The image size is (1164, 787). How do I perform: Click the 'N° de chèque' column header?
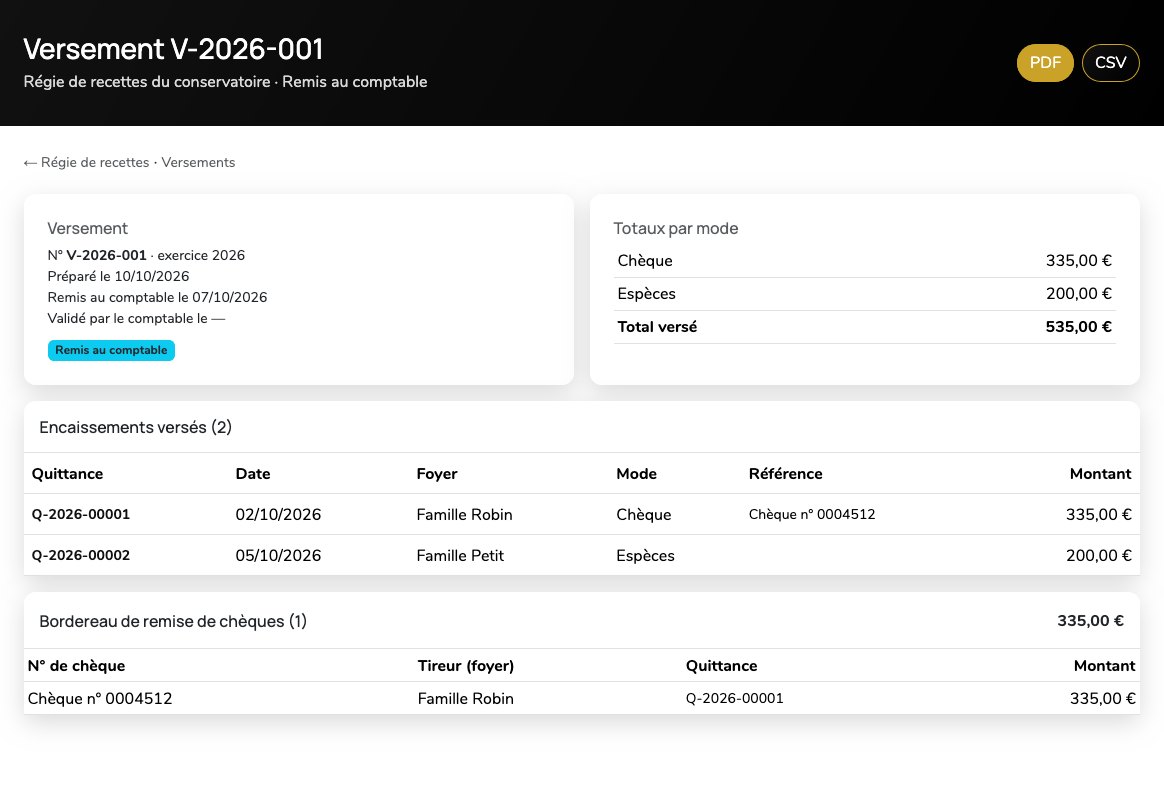[x=76, y=666]
